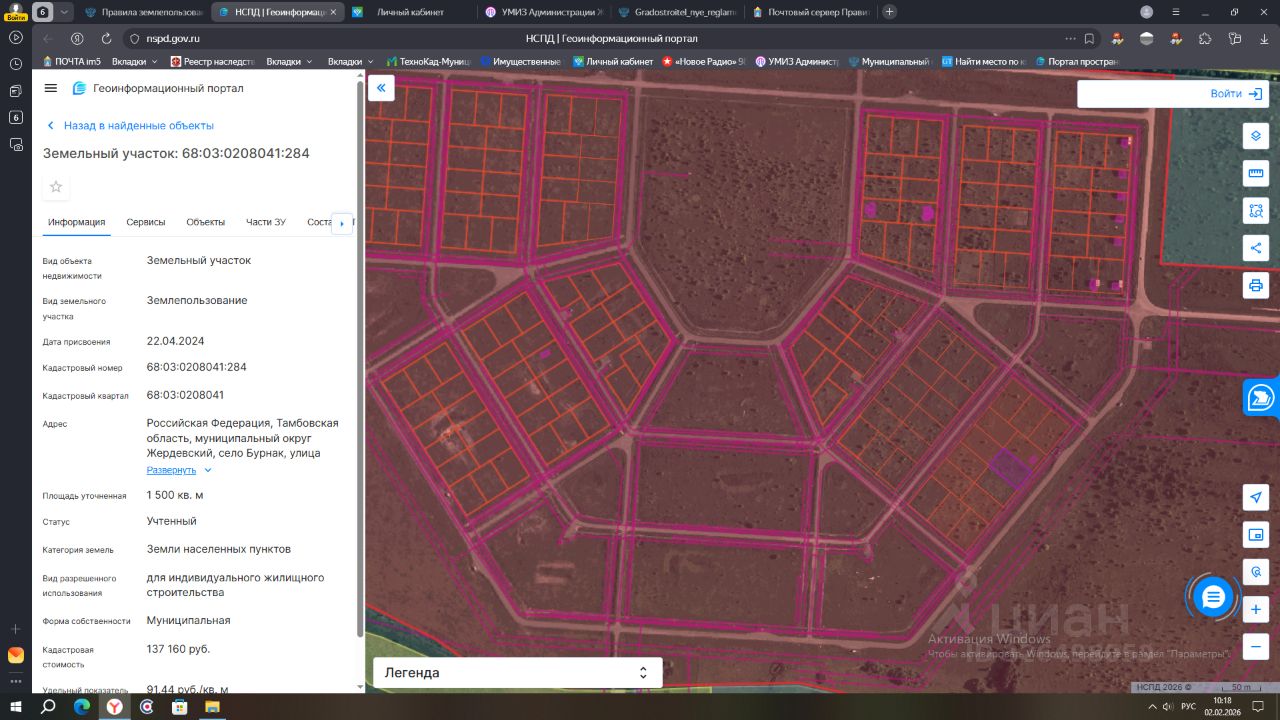
Task: Zoom out the map with minus button
Action: (1256, 646)
